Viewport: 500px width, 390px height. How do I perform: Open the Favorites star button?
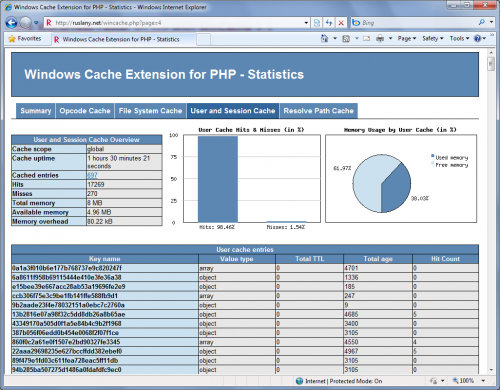[24, 39]
